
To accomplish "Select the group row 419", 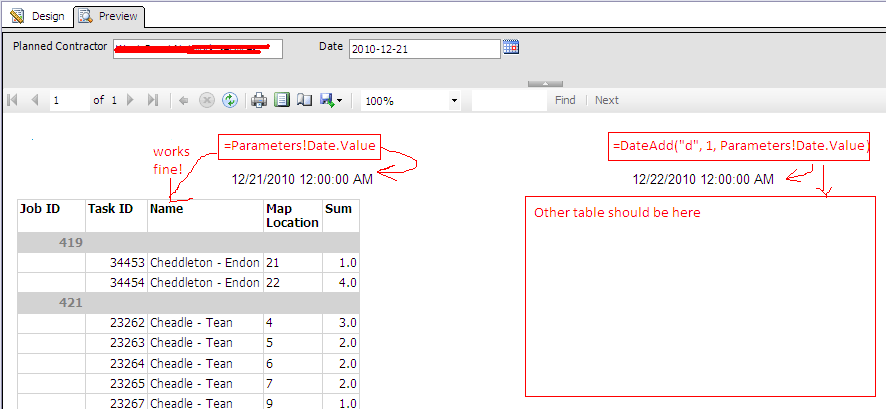I will click(188, 243).
